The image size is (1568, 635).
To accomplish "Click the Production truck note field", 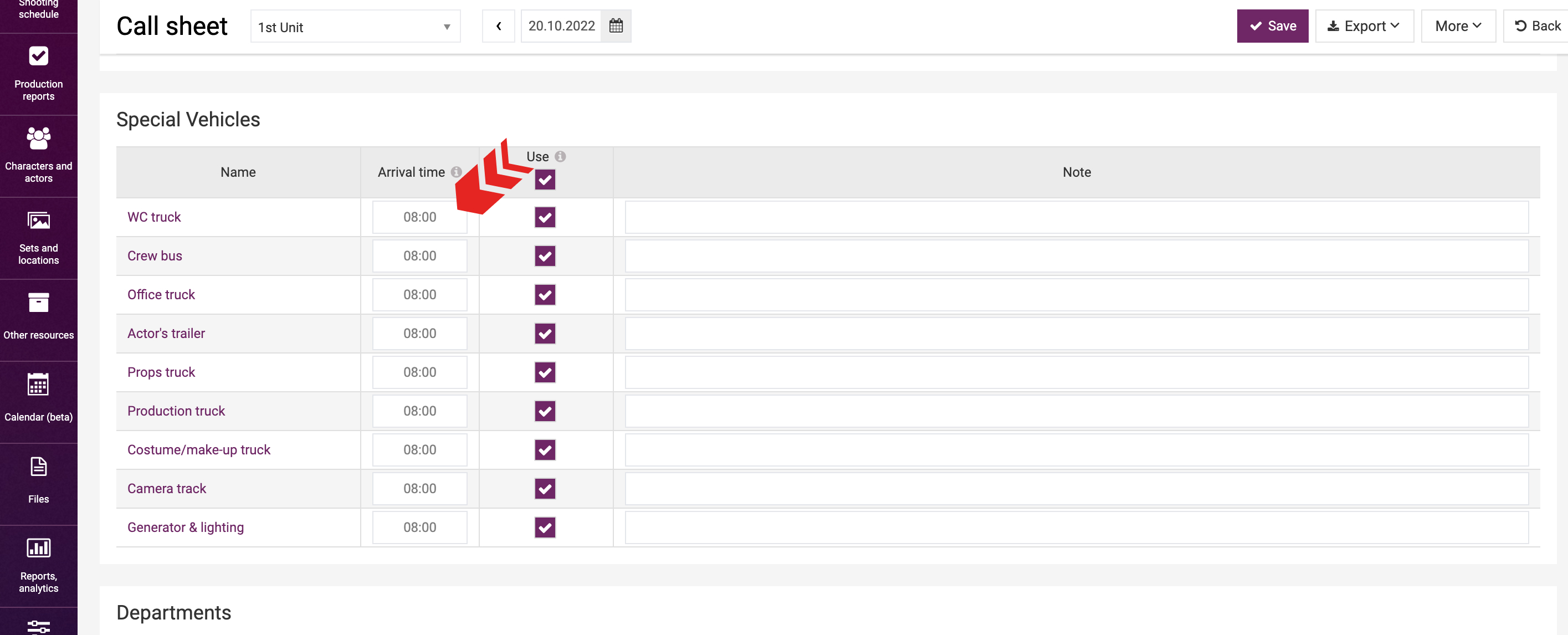I will tap(1076, 411).
